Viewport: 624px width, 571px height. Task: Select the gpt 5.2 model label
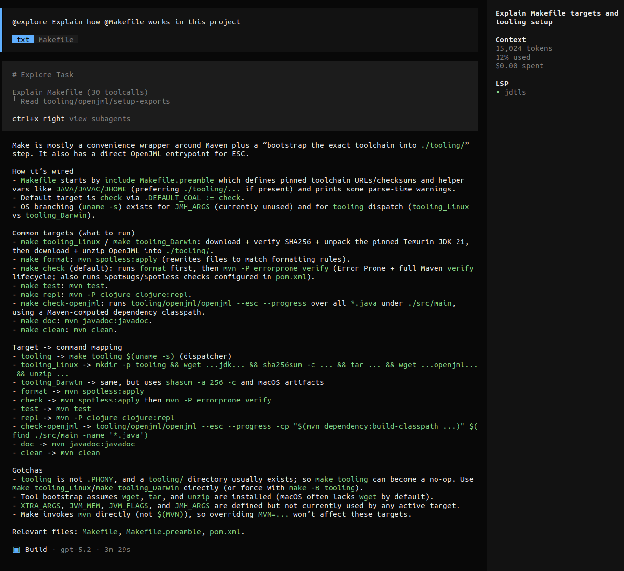tap(74, 549)
